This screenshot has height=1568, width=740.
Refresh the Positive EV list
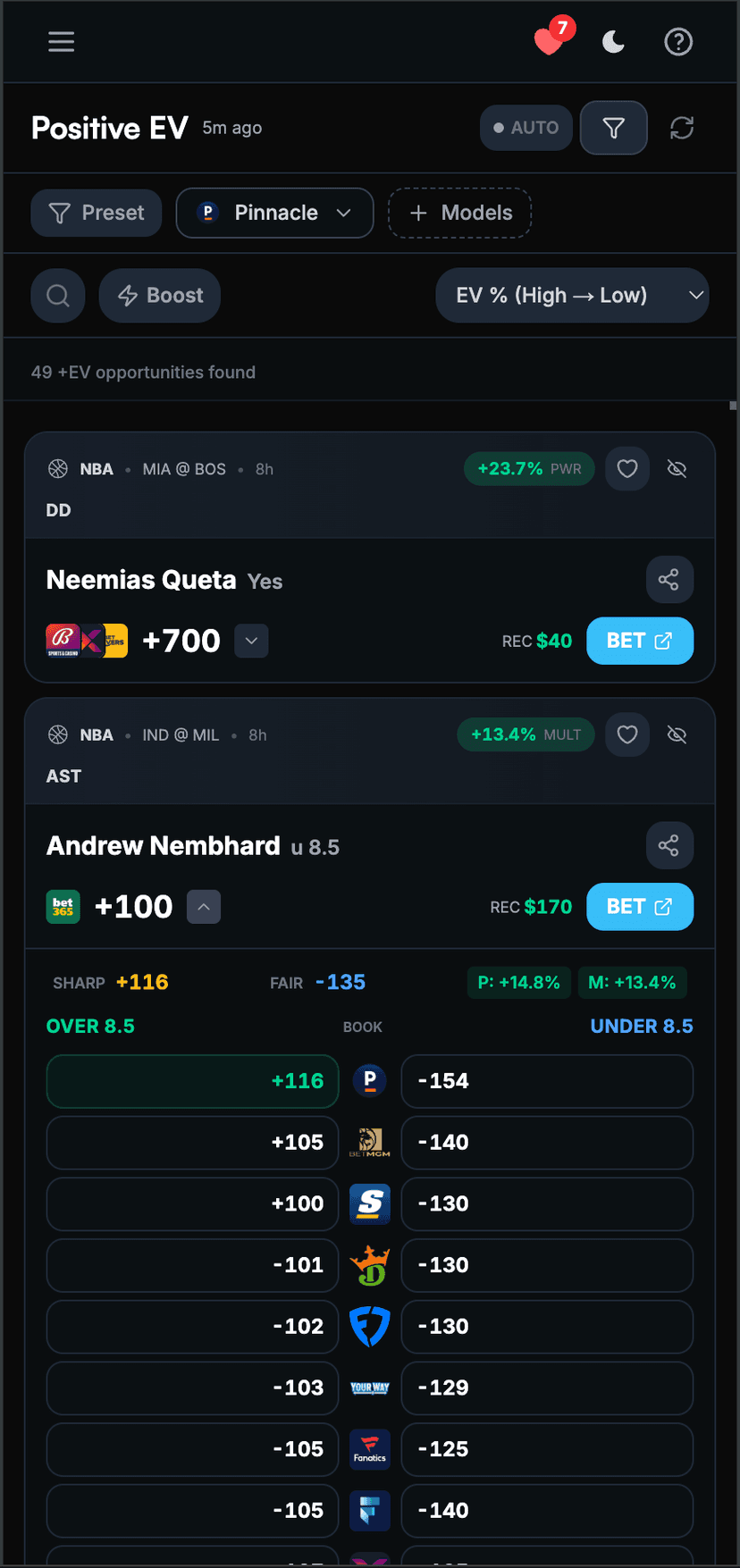pyautogui.click(x=682, y=128)
